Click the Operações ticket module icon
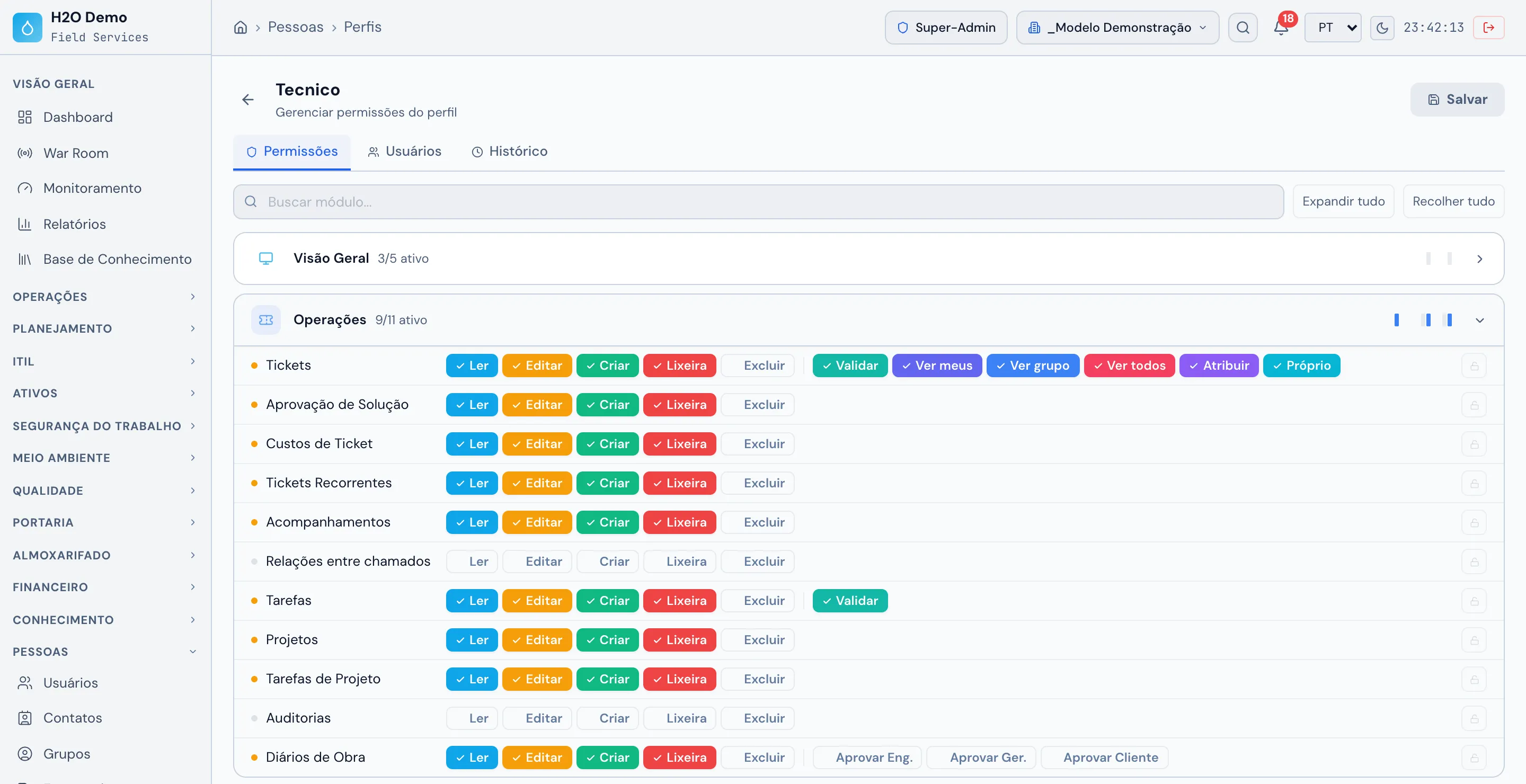The image size is (1526, 784). click(266, 320)
